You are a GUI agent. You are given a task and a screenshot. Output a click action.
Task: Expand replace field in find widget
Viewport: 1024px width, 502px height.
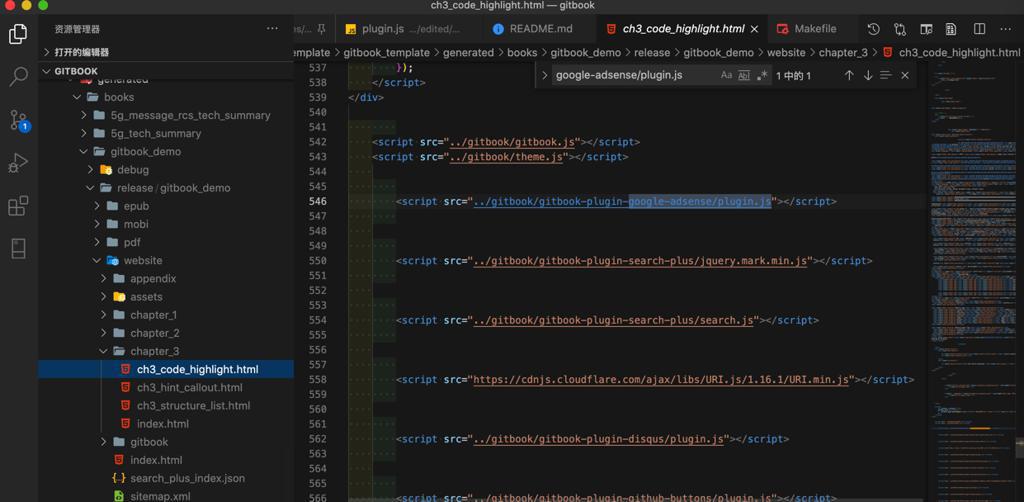click(545, 75)
